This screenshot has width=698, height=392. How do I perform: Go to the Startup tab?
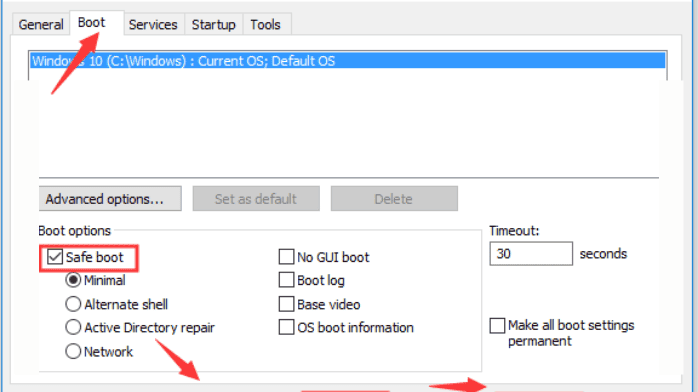tap(213, 24)
